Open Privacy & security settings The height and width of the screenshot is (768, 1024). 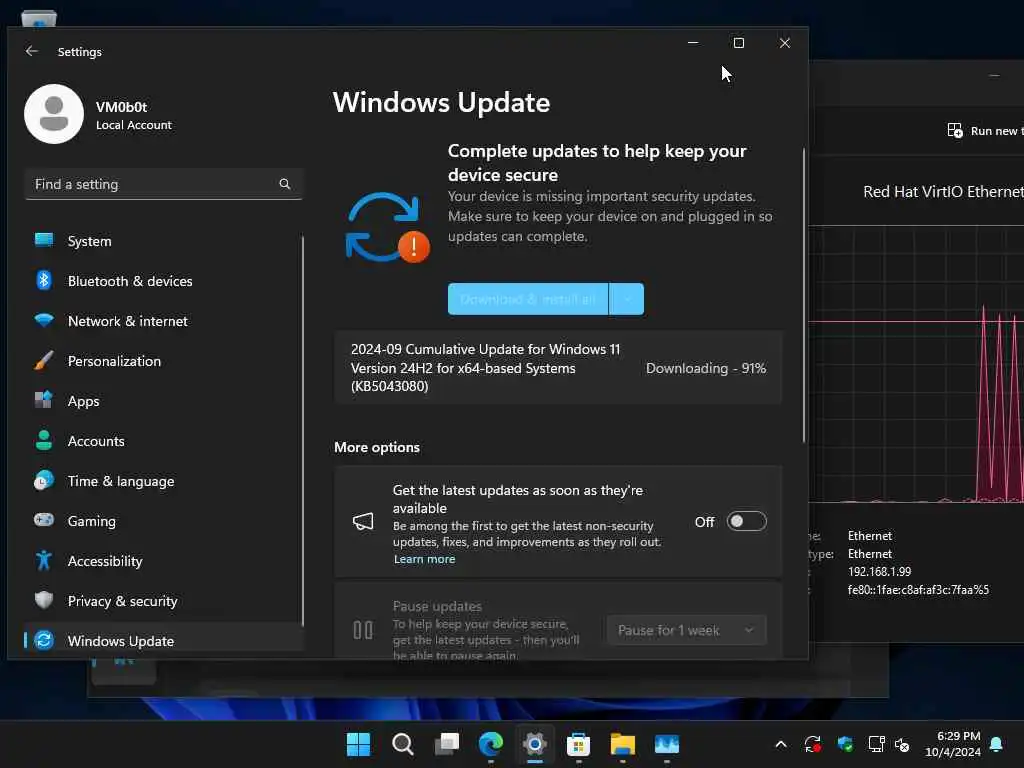pos(163,601)
